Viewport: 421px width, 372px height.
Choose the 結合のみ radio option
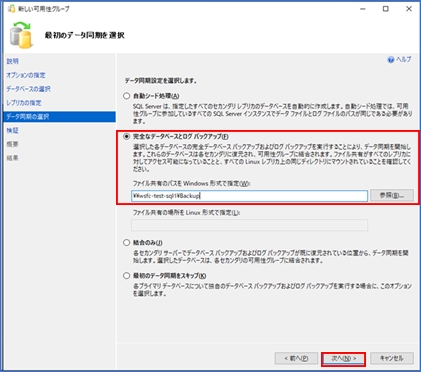coord(126,243)
